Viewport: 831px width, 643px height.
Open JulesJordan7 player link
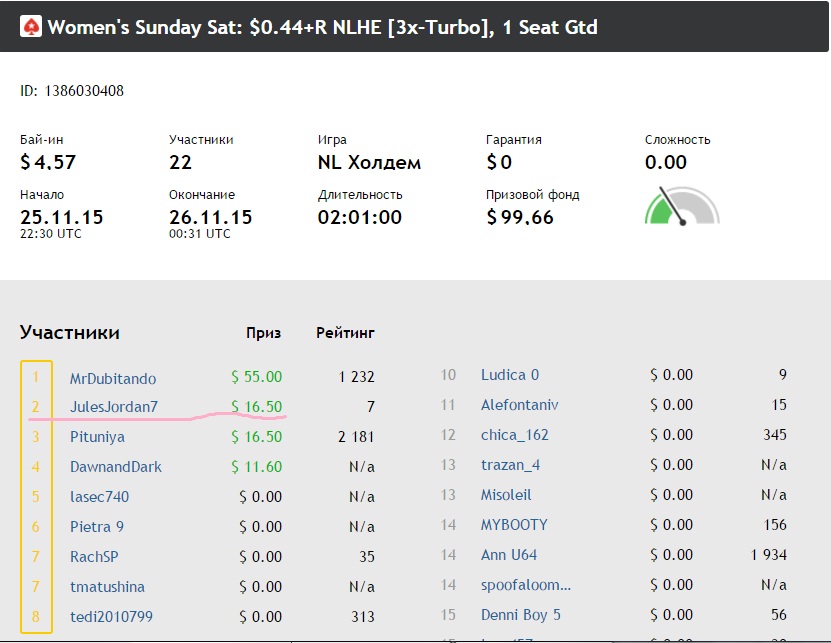click(114, 407)
